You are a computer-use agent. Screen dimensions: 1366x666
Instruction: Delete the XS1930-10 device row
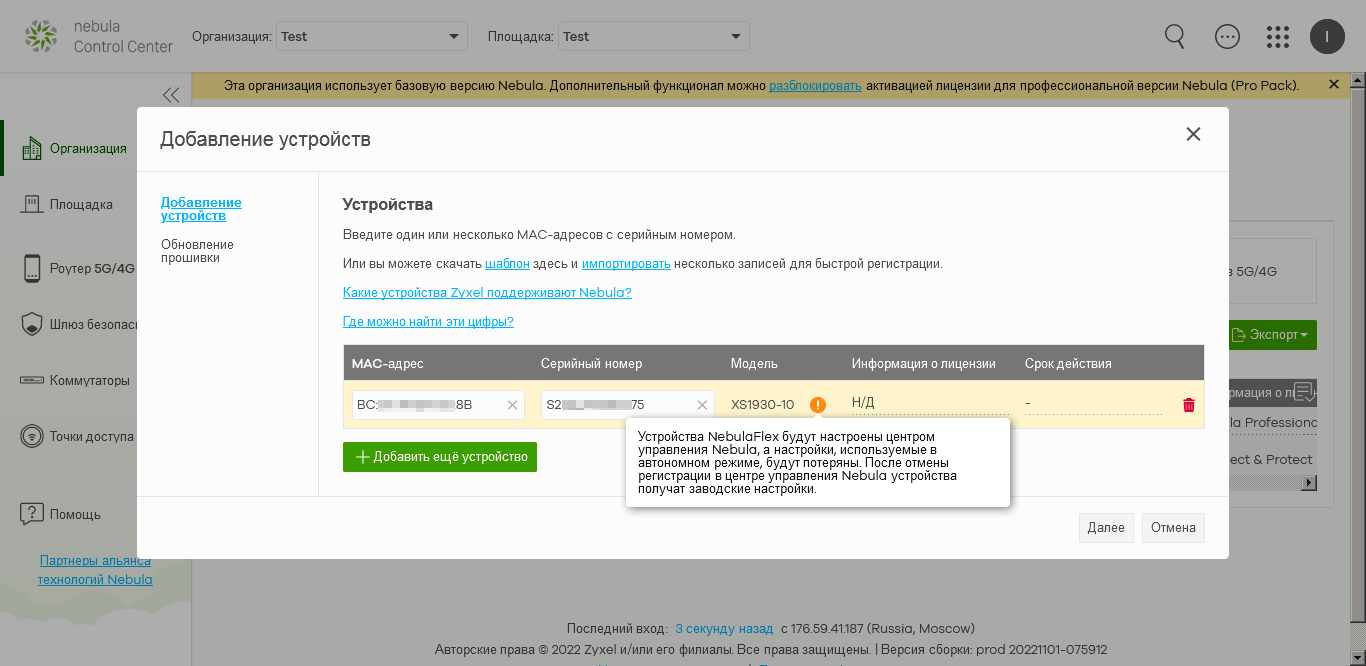[x=1189, y=405]
